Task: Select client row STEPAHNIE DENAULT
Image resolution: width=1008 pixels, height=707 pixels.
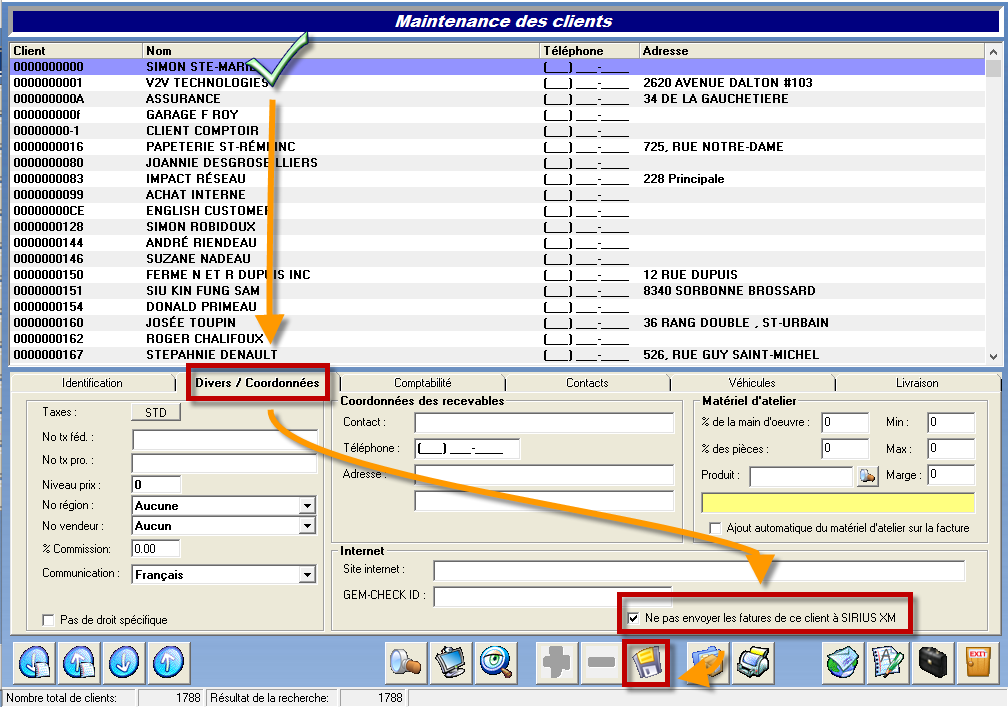Action: [498, 355]
